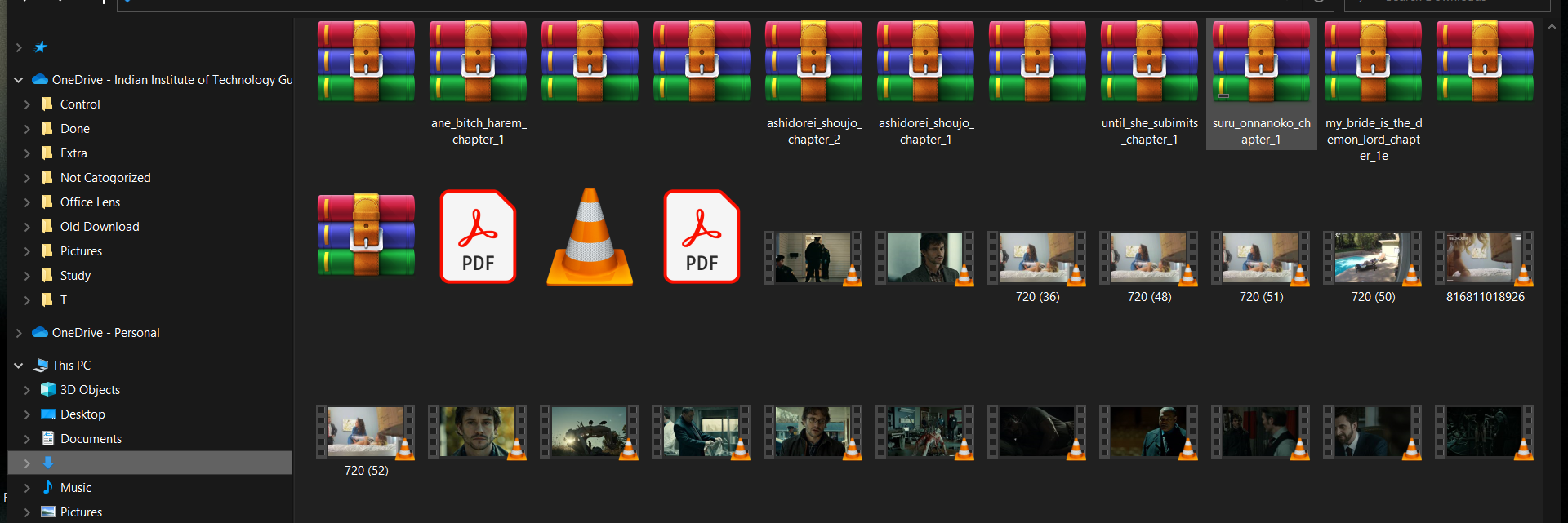1568x523 pixels.
Task: Open the Control folder icon in tree
Action: tap(47, 104)
